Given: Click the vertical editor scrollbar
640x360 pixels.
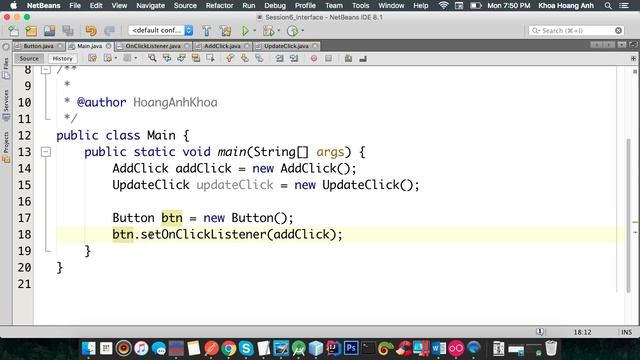Looking at the screenshot, I should 628,215.
